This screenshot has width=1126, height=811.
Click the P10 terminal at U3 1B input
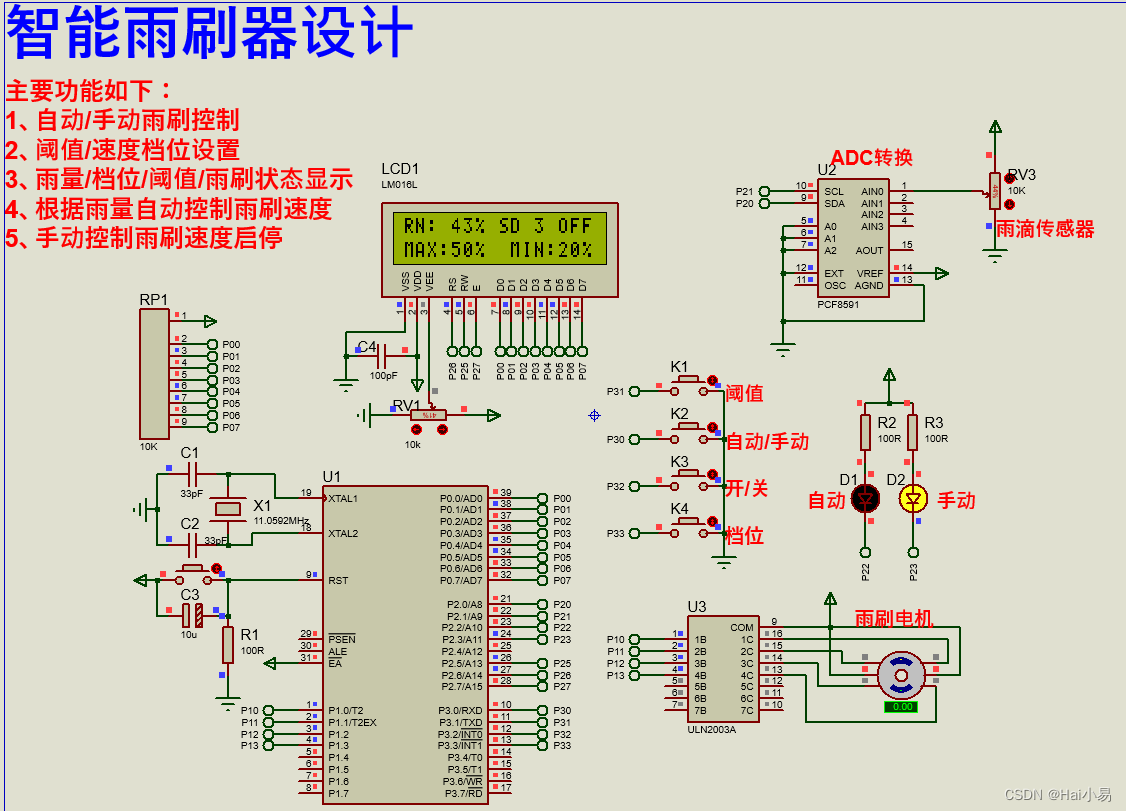[x=634, y=639]
